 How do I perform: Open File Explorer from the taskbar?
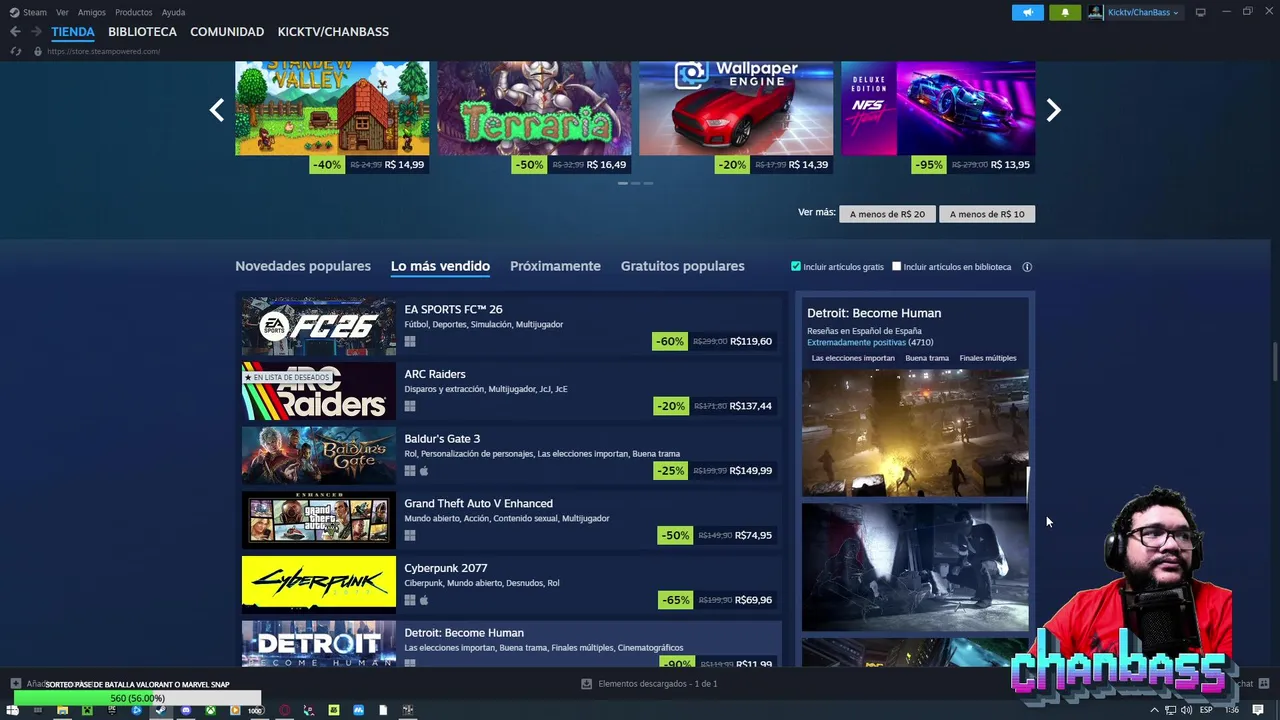tap(62, 710)
